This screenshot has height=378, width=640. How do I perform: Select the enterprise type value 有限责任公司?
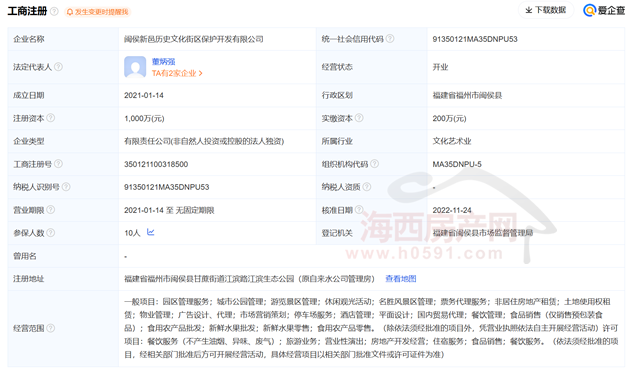tap(204, 141)
